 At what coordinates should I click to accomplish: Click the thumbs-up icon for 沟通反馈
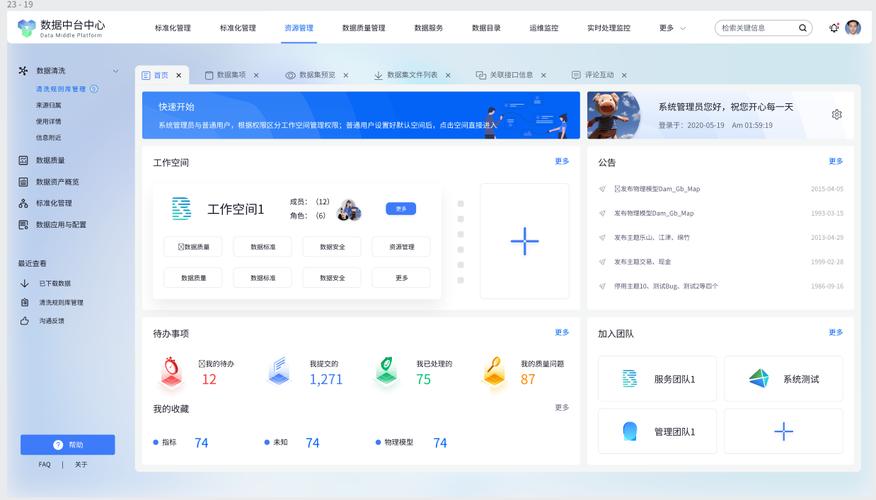[25, 321]
